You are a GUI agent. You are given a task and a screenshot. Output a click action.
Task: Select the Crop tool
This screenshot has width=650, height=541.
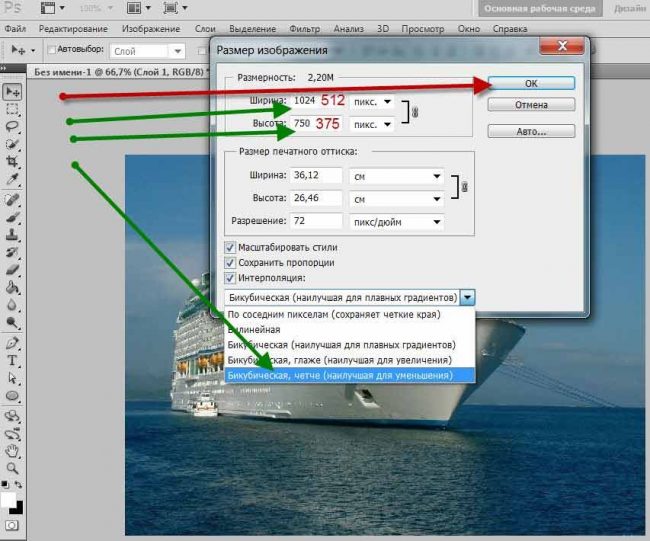14,163
